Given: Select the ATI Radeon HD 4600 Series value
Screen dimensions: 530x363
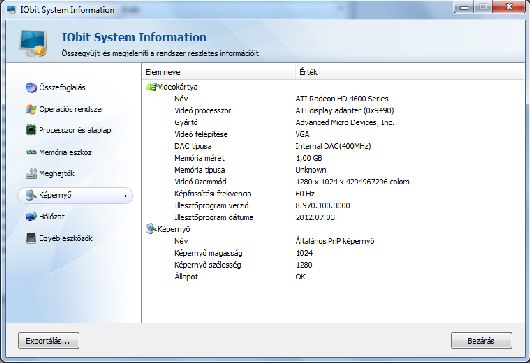Looking at the screenshot, I should (342, 99).
